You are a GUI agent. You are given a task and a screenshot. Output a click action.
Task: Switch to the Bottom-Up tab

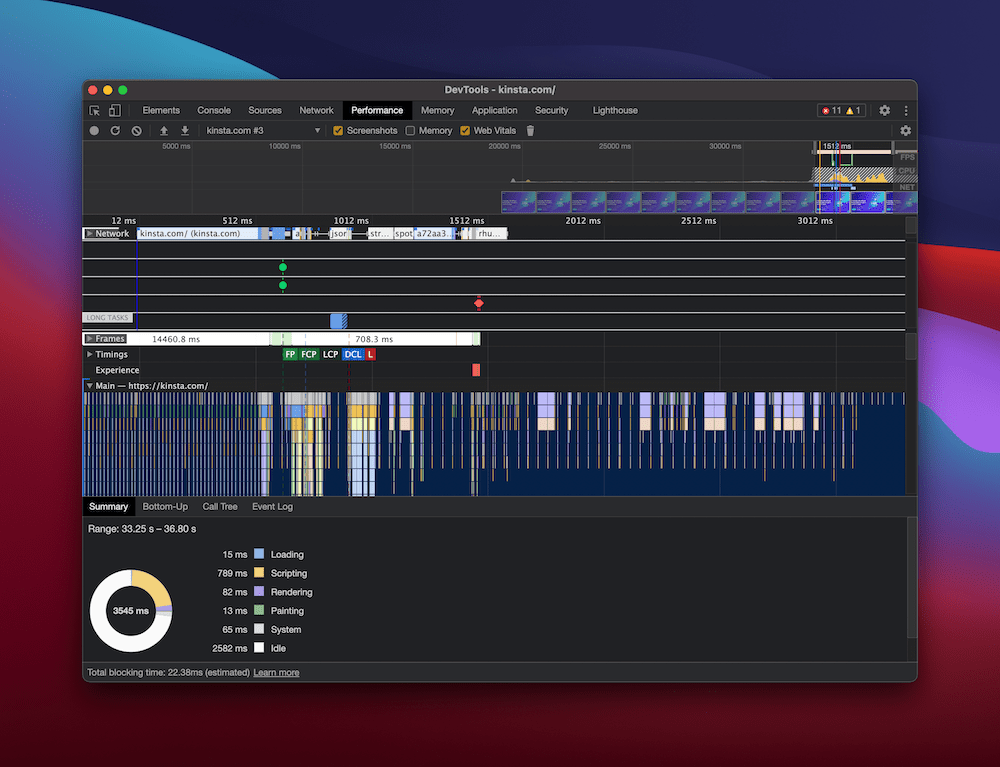164,506
